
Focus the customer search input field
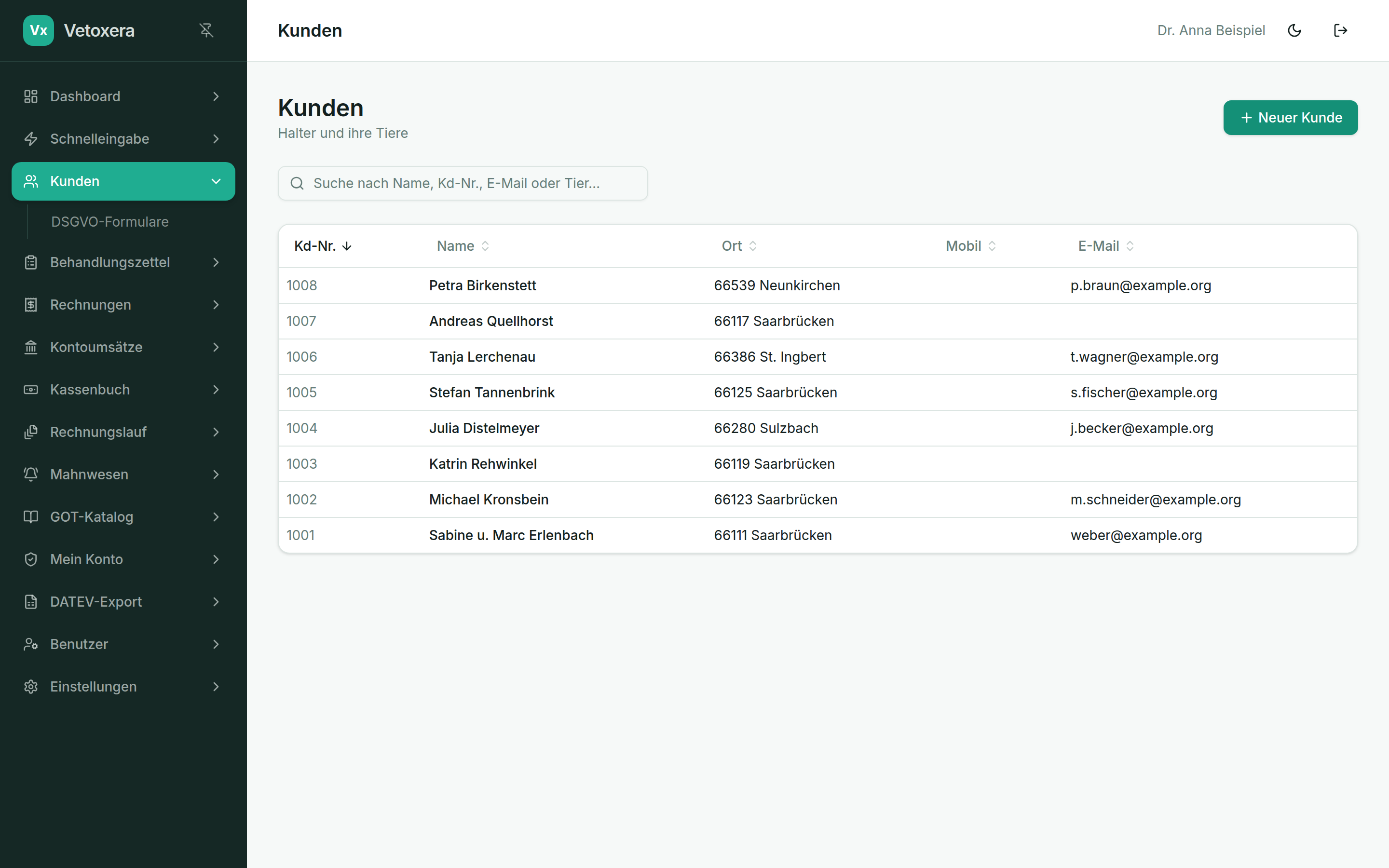click(463, 184)
